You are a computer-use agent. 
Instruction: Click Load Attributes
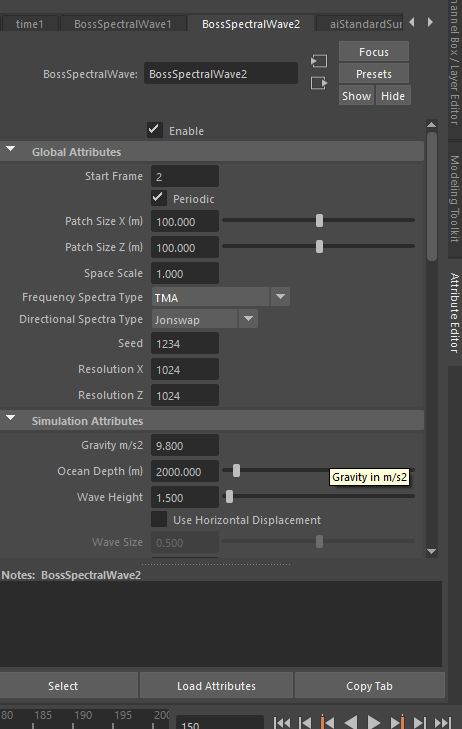216,685
